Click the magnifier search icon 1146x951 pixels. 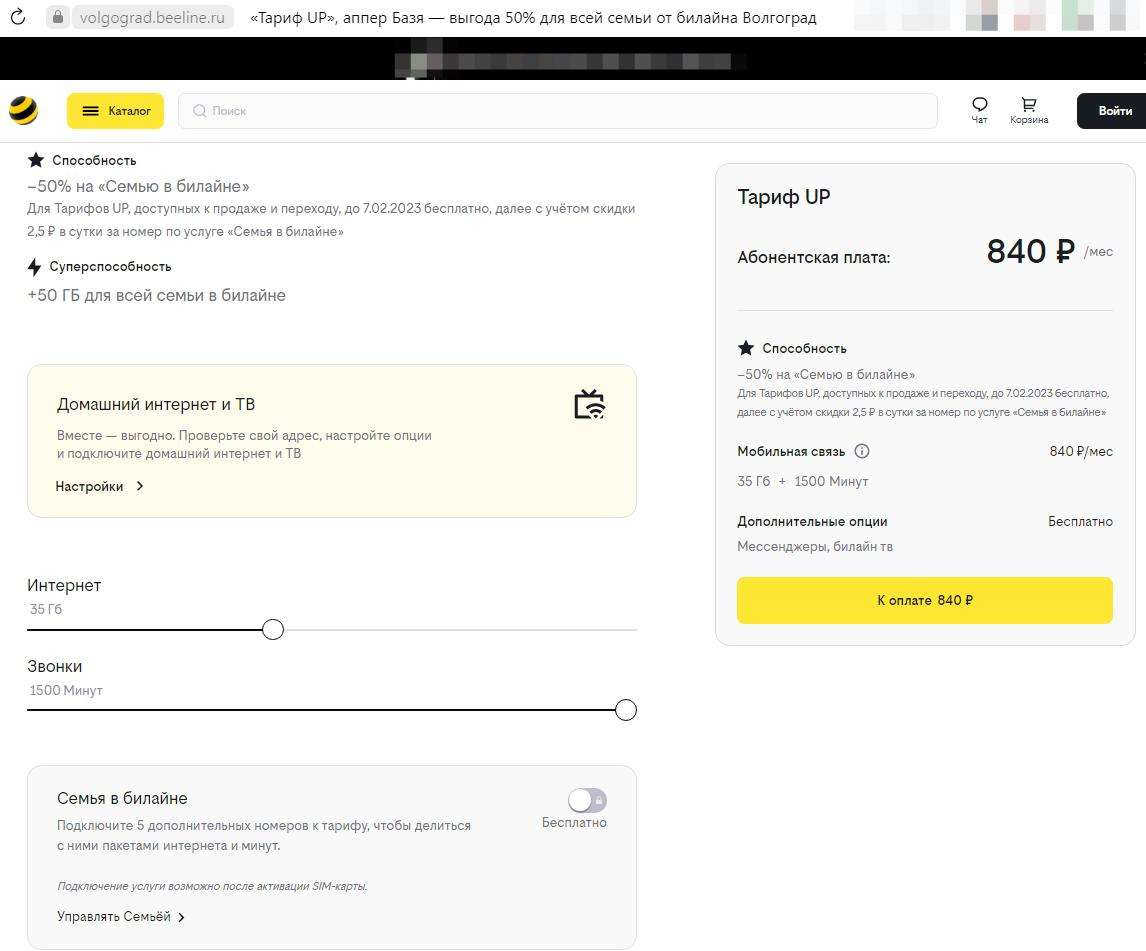pyautogui.click(x=200, y=111)
